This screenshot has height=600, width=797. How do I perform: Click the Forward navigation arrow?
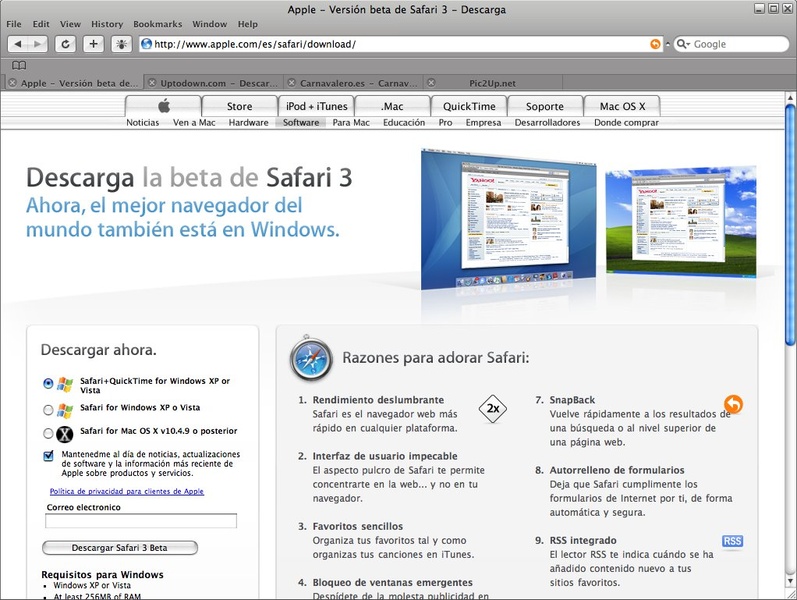pyautogui.click(x=38, y=44)
